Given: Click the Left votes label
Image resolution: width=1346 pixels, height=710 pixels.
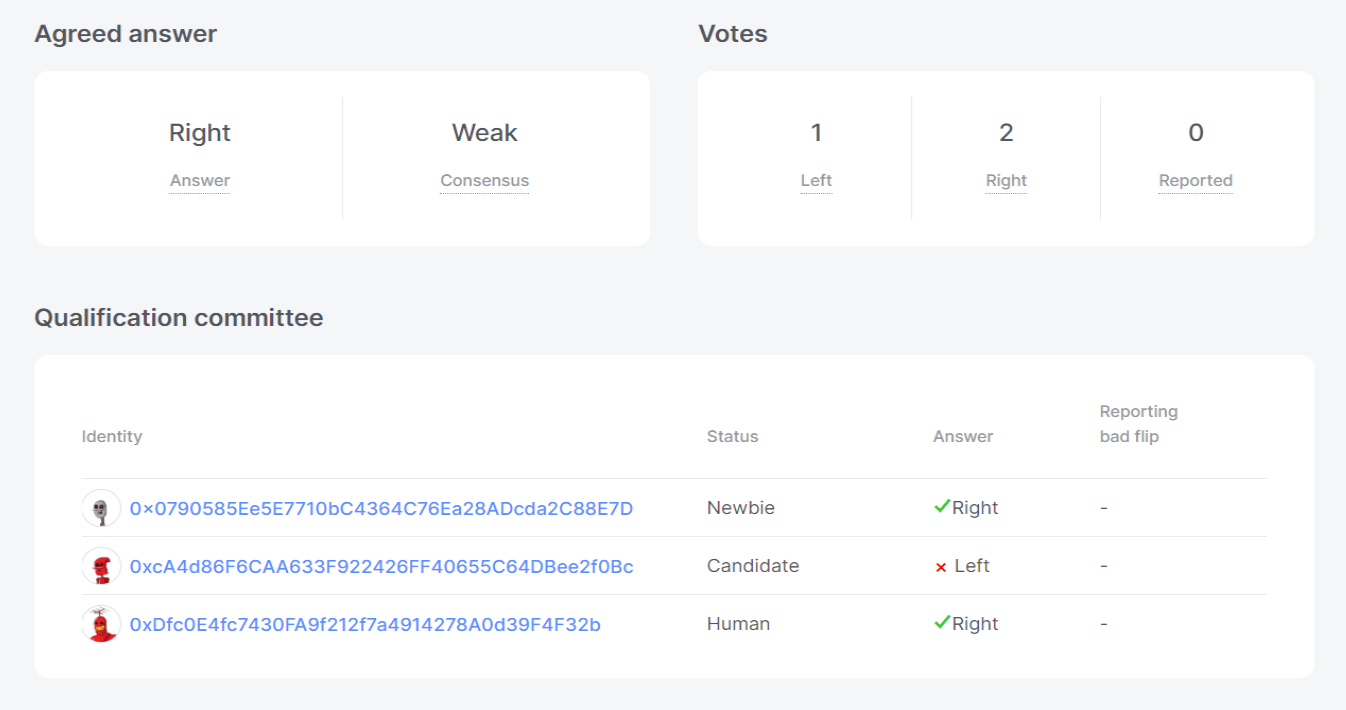Looking at the screenshot, I should click(x=816, y=181).
